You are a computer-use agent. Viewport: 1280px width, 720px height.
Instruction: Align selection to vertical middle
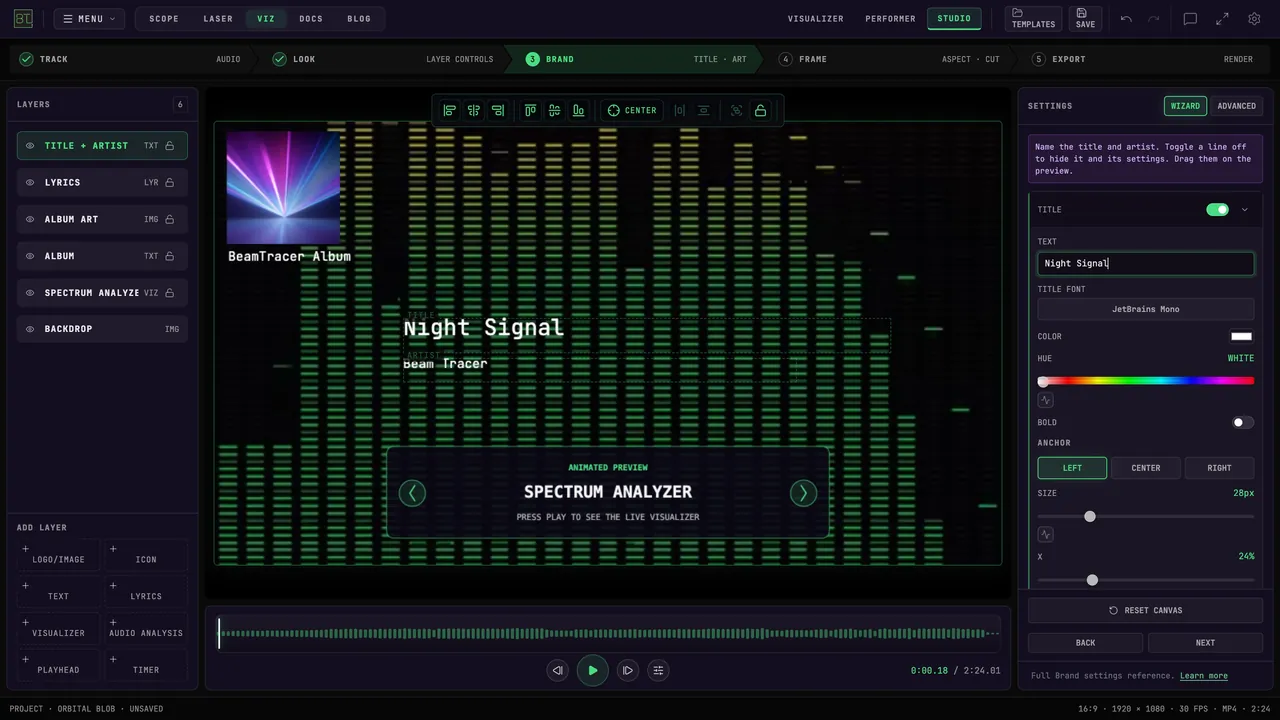click(x=554, y=110)
